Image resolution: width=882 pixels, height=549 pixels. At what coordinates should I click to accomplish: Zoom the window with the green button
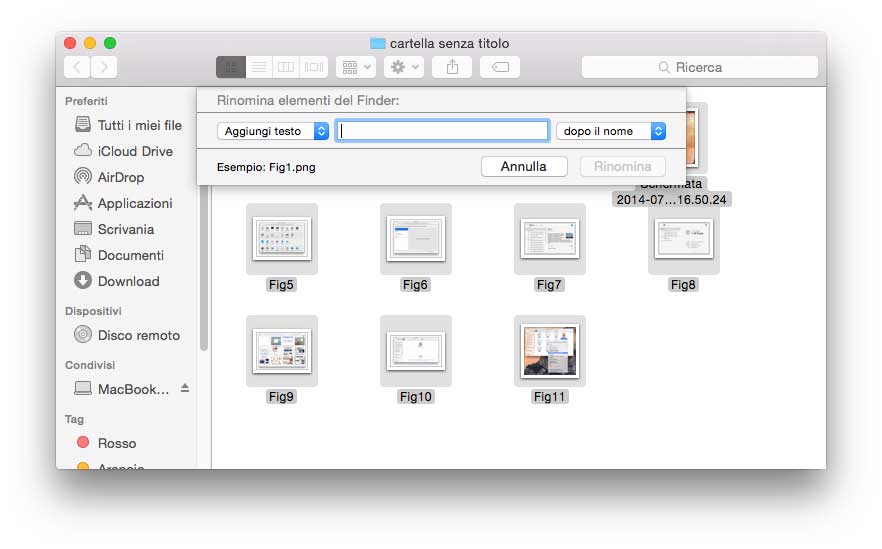coord(110,43)
